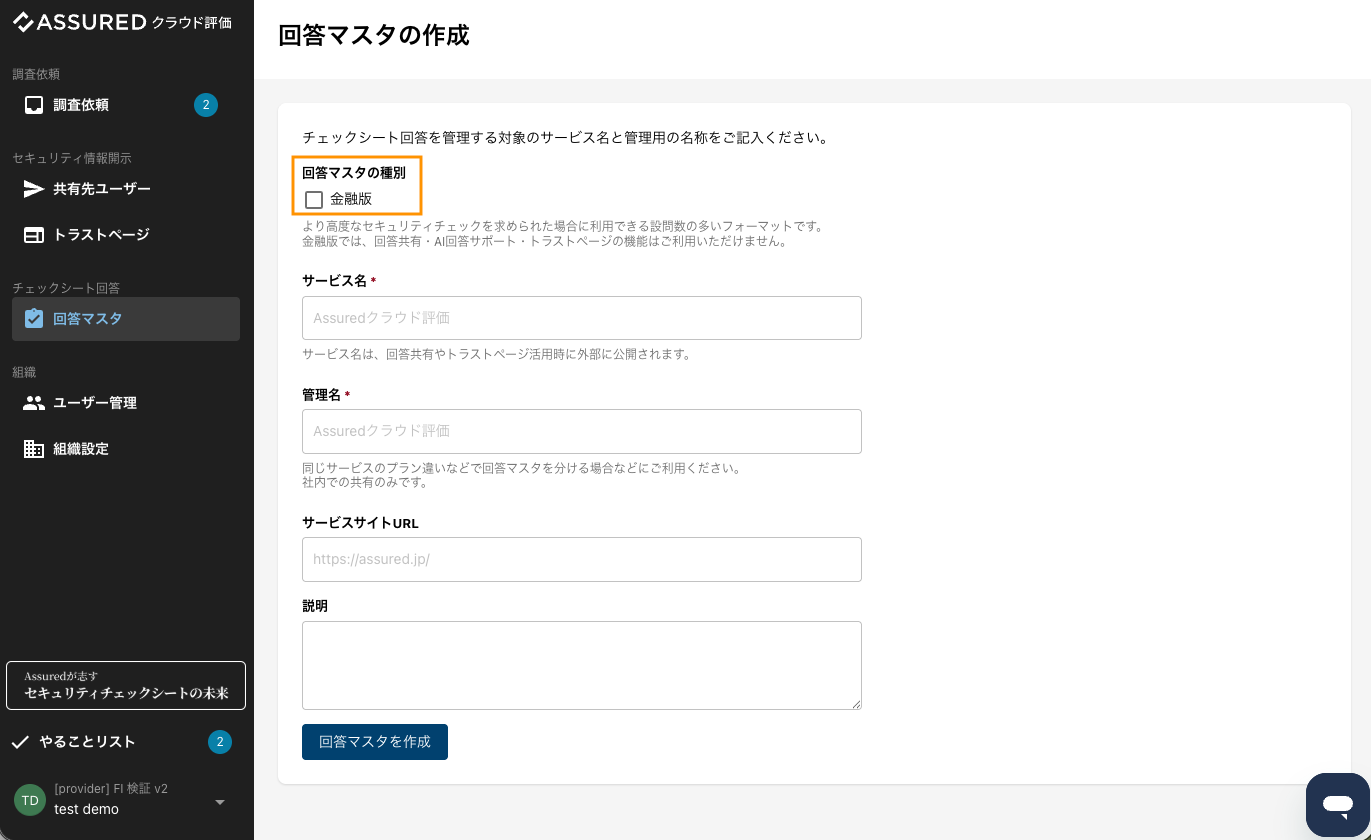
Task: Expand the test demo account menu arrow
Action: (x=220, y=802)
